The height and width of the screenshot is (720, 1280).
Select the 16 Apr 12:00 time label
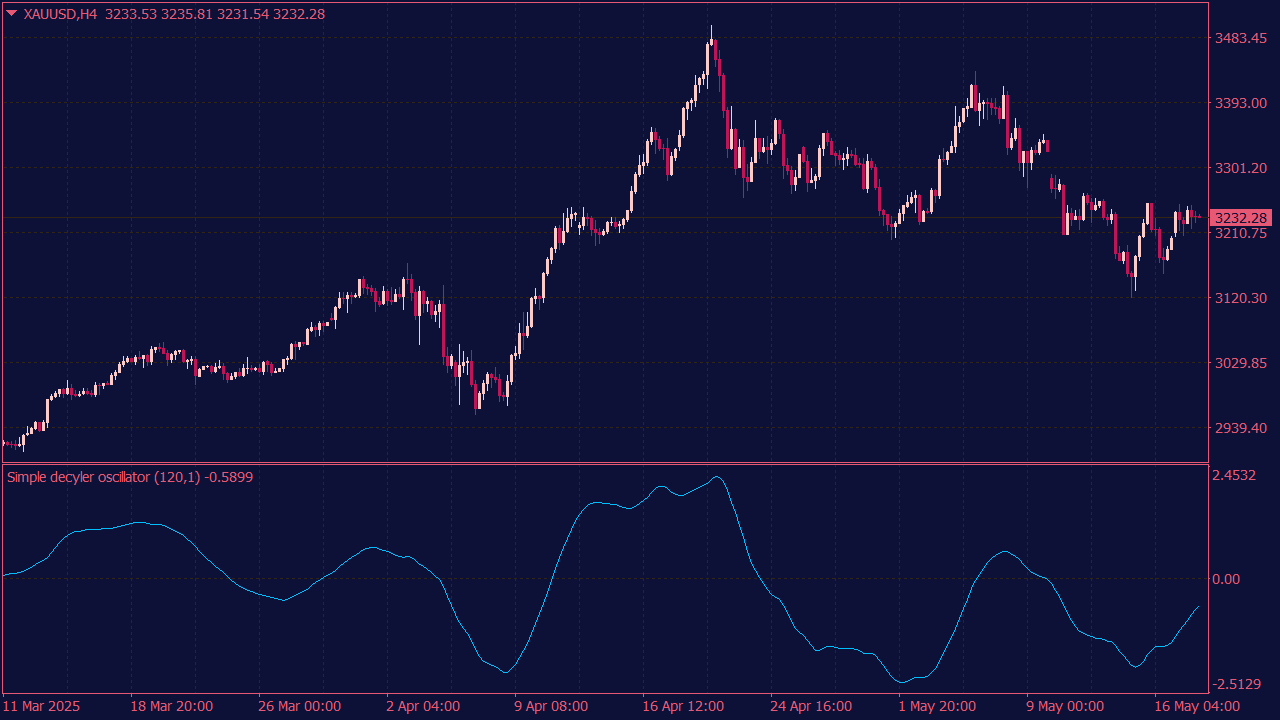point(685,706)
